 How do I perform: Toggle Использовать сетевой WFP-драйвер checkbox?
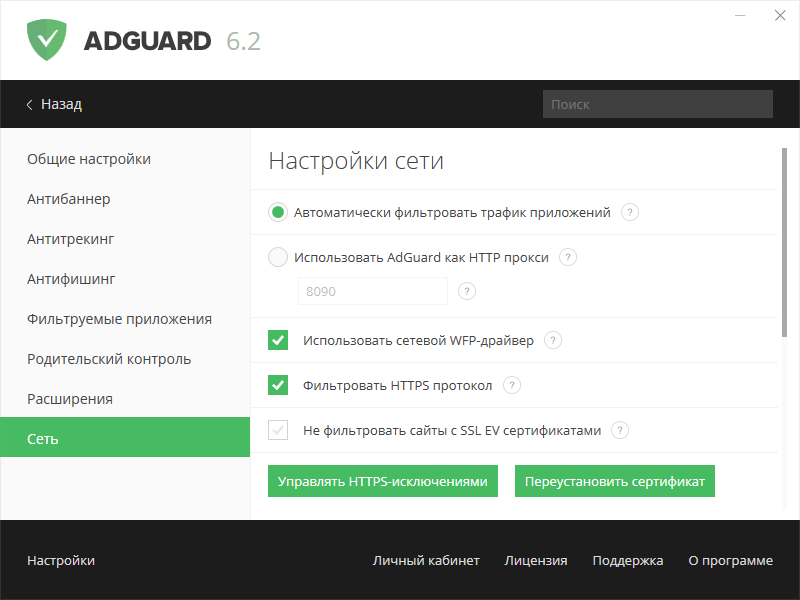pos(278,340)
